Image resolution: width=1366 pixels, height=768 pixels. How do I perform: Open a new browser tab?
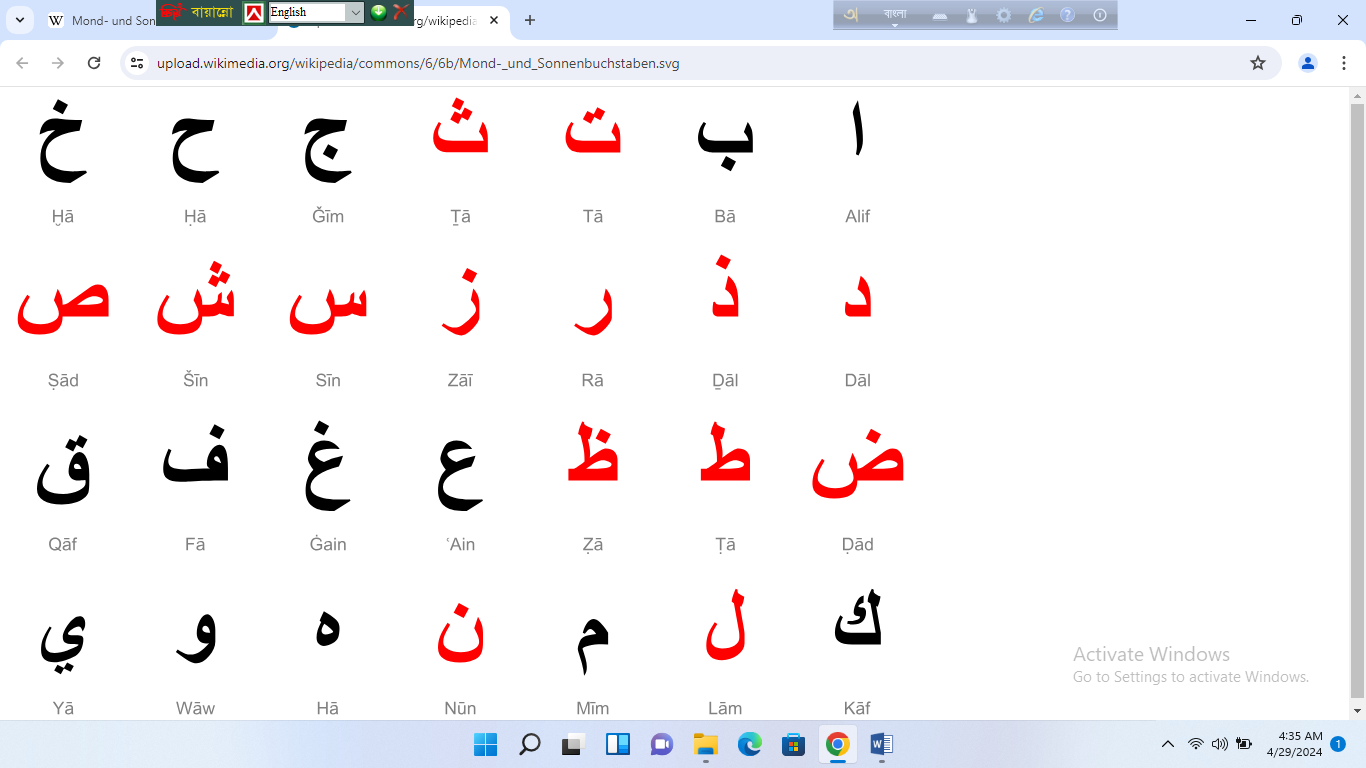point(530,20)
